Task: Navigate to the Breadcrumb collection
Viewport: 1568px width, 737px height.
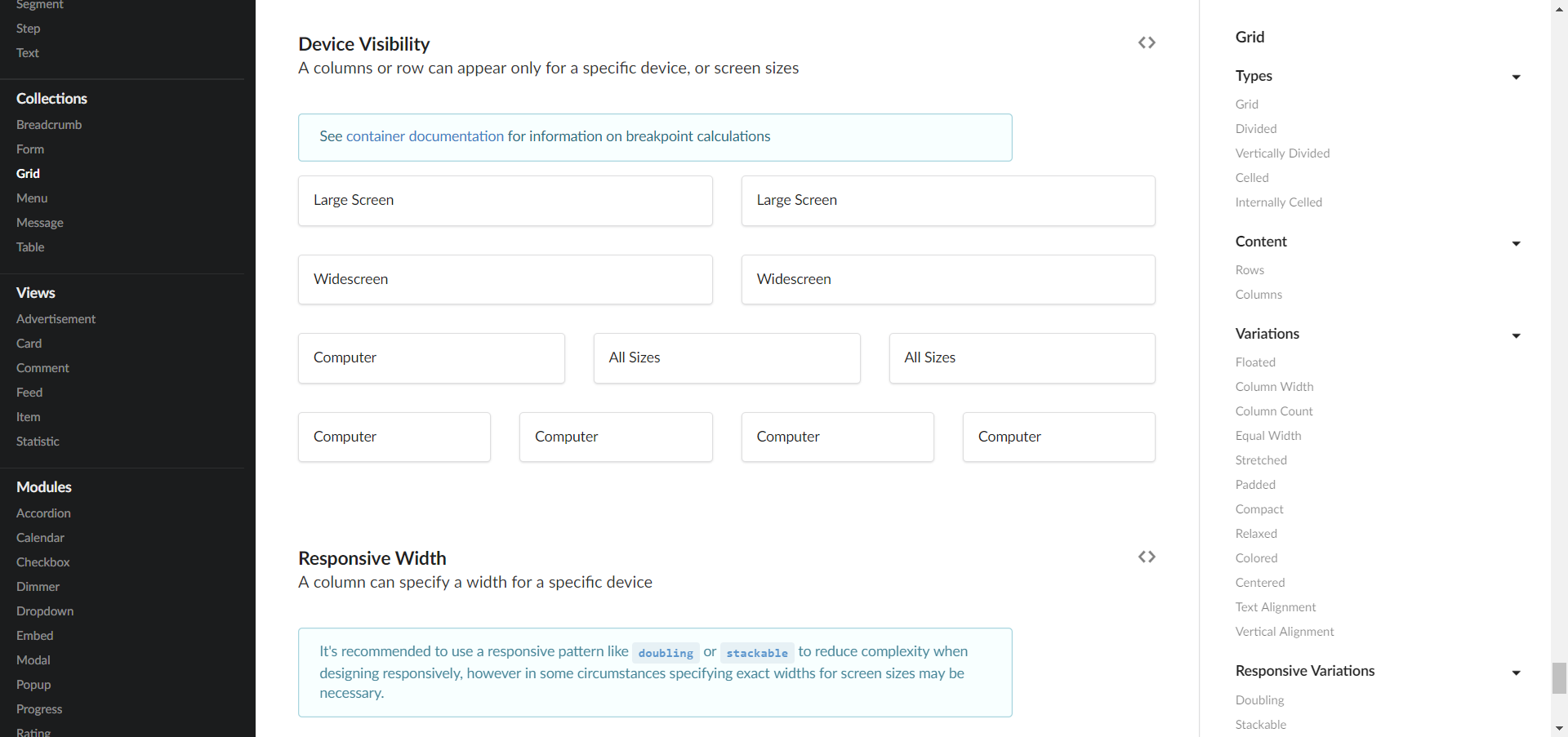Action: [x=48, y=124]
